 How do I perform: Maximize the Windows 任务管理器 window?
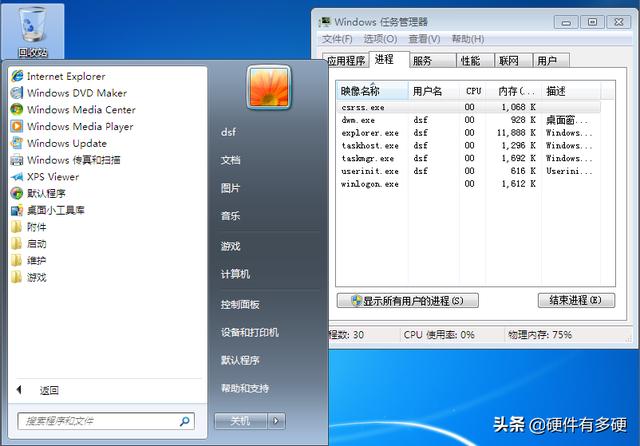pos(592,22)
